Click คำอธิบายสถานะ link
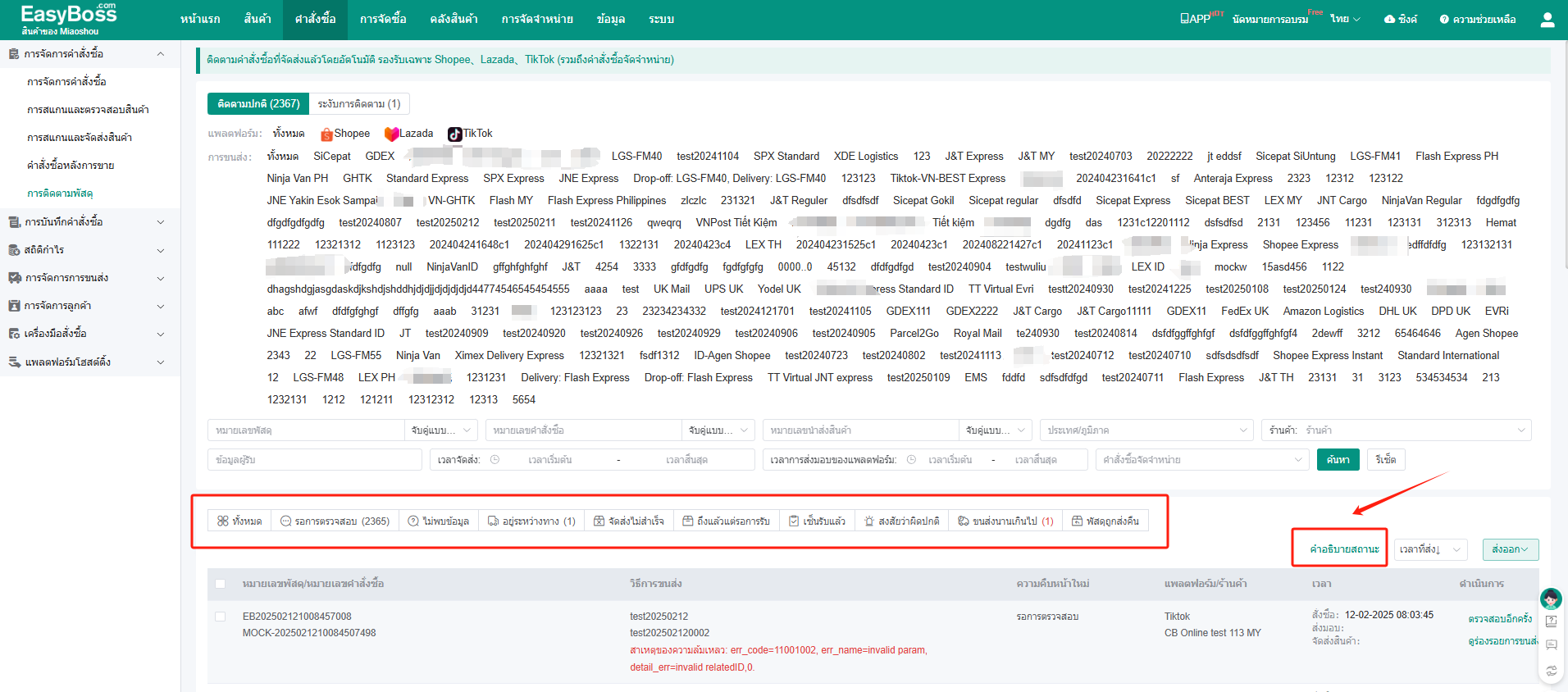The height and width of the screenshot is (692, 1568). 1344,549
